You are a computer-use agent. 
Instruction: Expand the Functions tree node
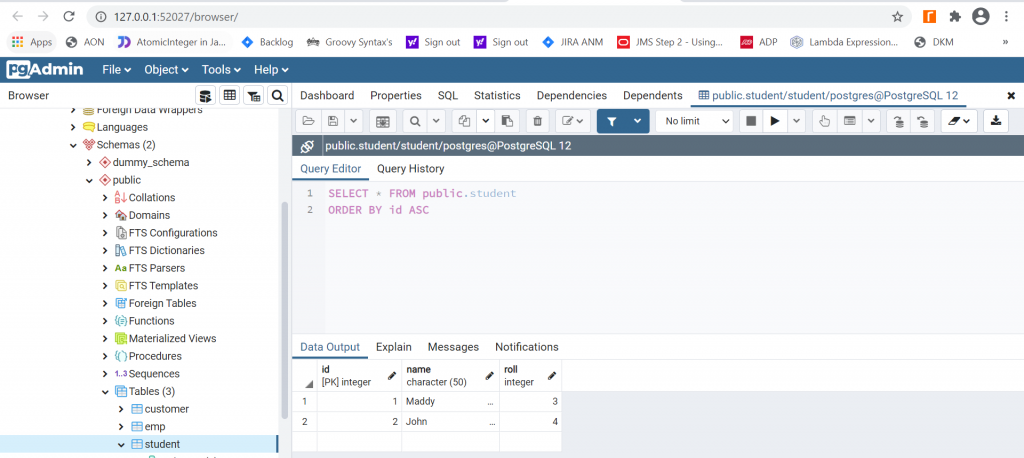point(105,321)
